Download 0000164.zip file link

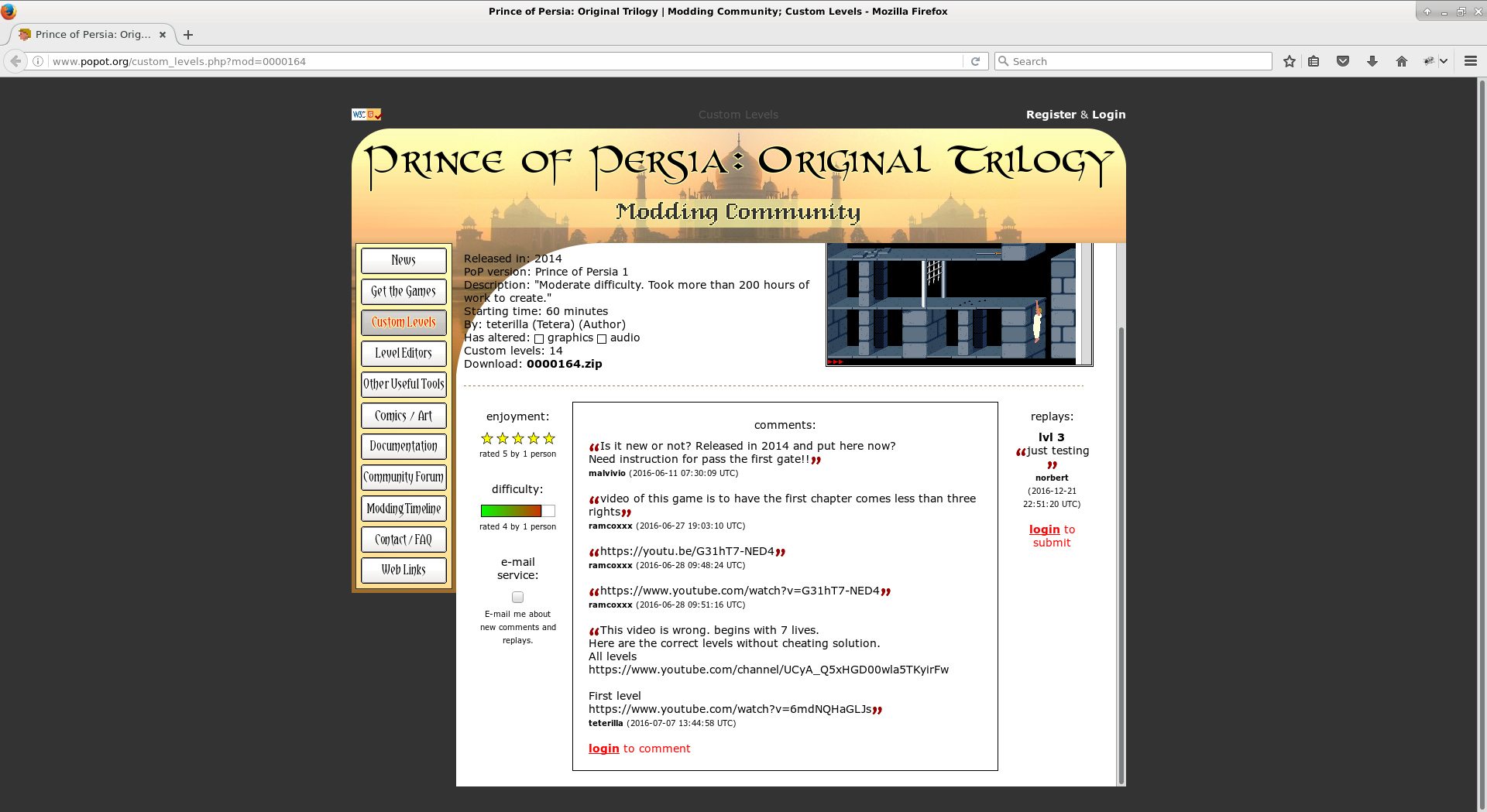[565, 364]
